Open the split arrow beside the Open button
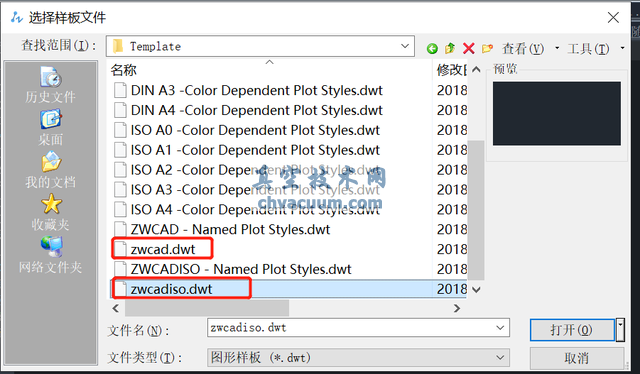Image resolution: width=640 pixels, height=374 pixels. [620, 330]
